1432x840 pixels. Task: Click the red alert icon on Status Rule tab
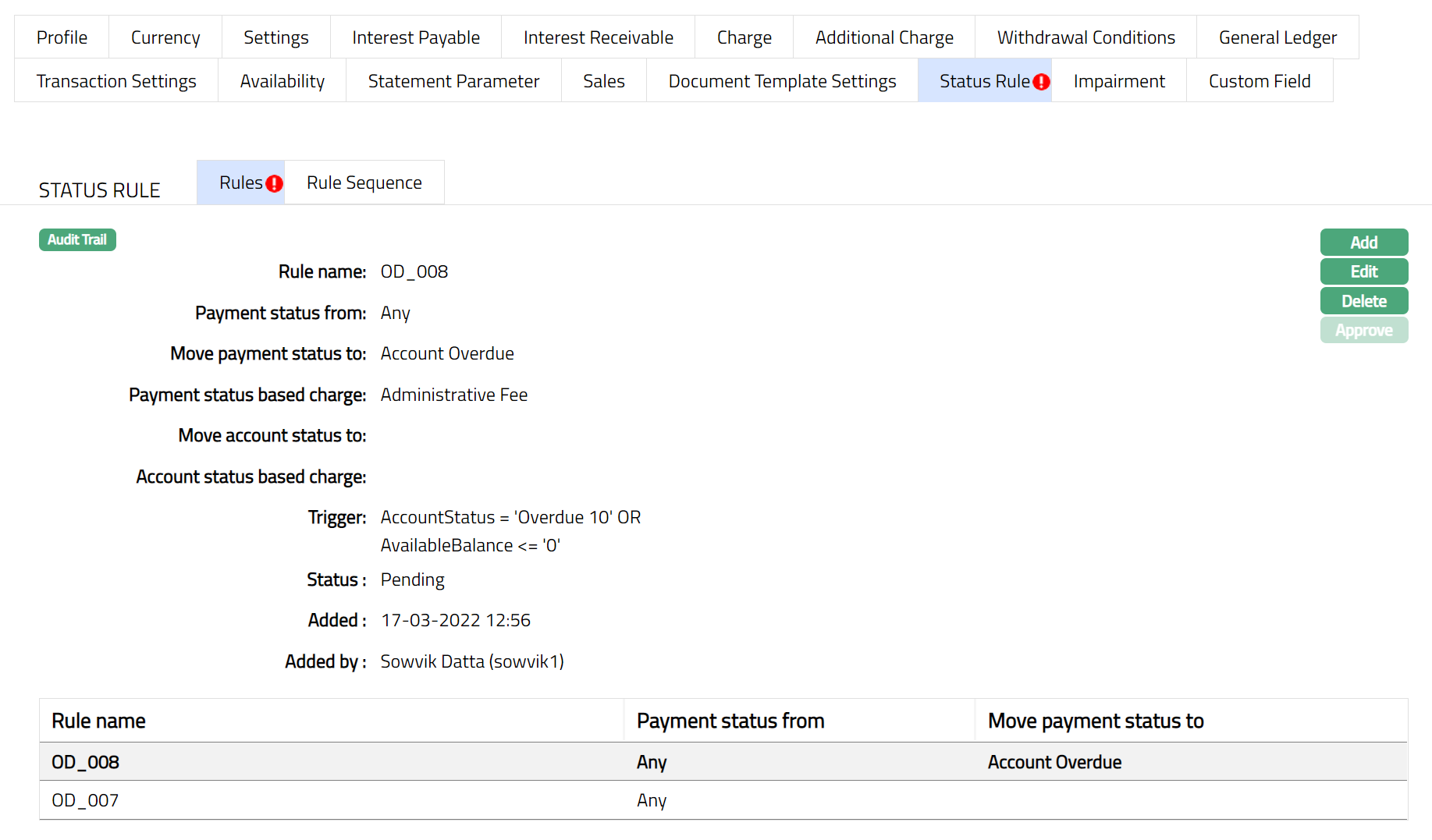1041,82
